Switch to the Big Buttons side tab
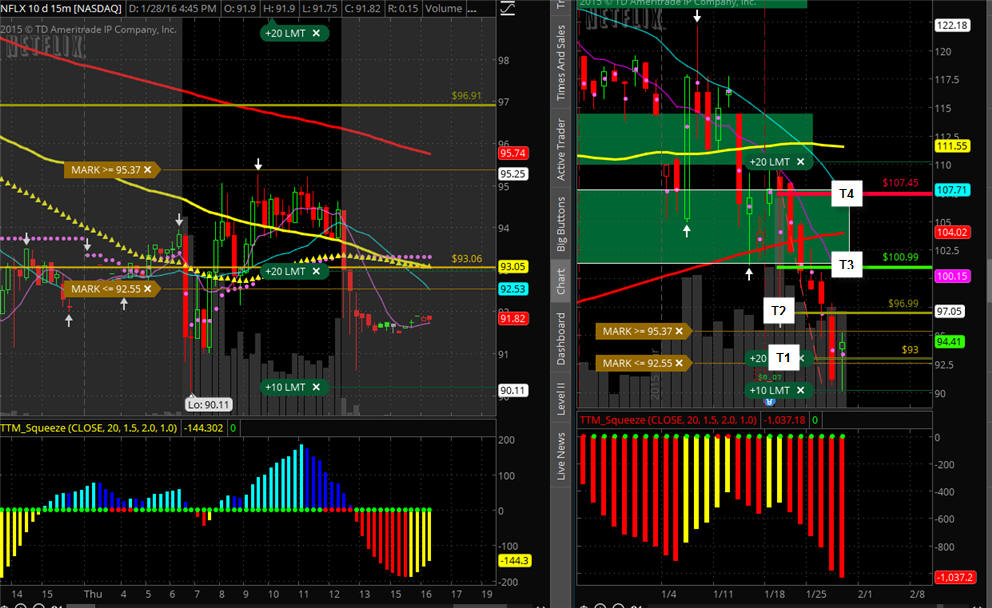Image resolution: width=992 pixels, height=608 pixels. pyautogui.click(x=561, y=224)
